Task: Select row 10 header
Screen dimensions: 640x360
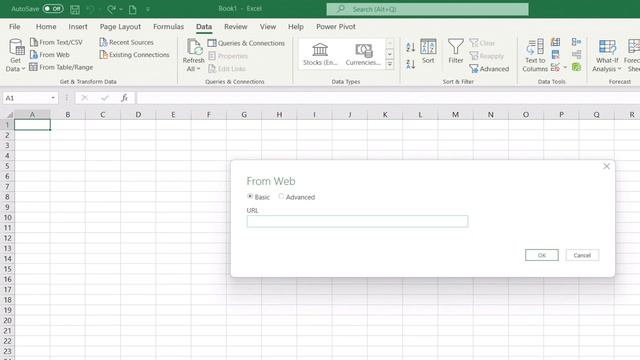Action: click(7, 218)
